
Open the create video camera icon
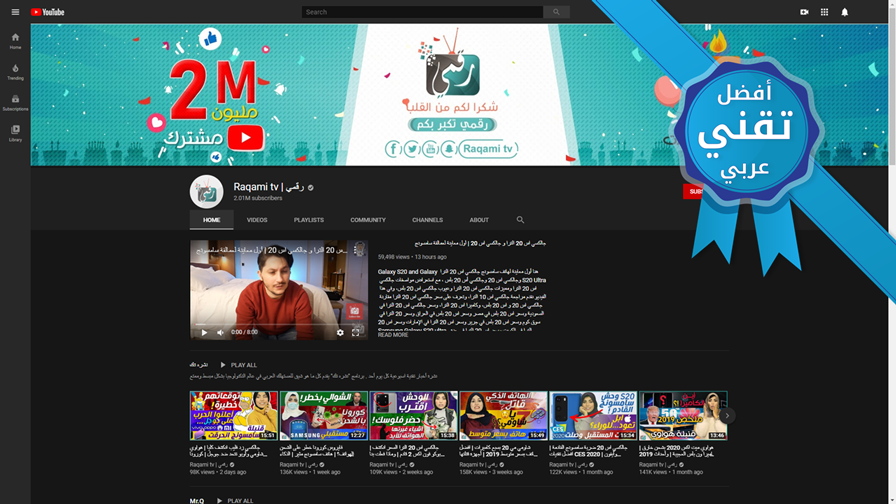pyautogui.click(x=804, y=12)
